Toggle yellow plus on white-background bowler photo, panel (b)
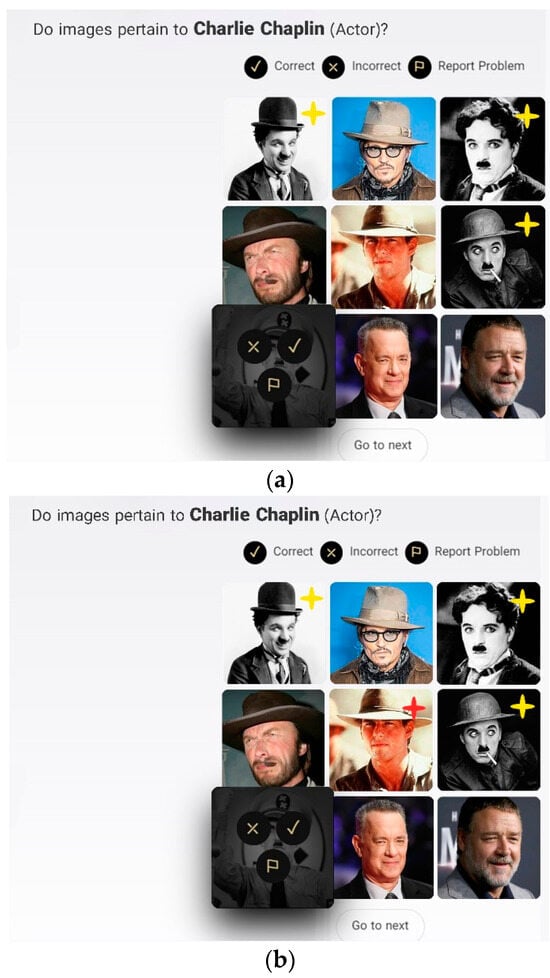Viewport: 550px width, 978px height. coord(311,598)
